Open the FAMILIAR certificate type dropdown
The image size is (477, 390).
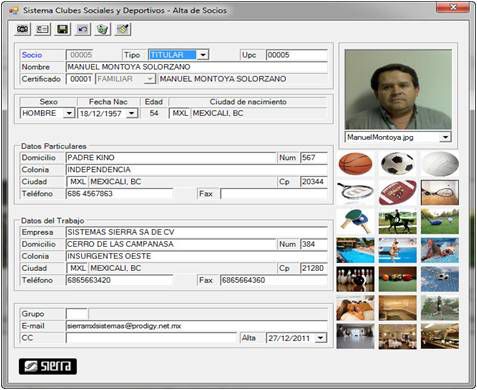coord(150,79)
